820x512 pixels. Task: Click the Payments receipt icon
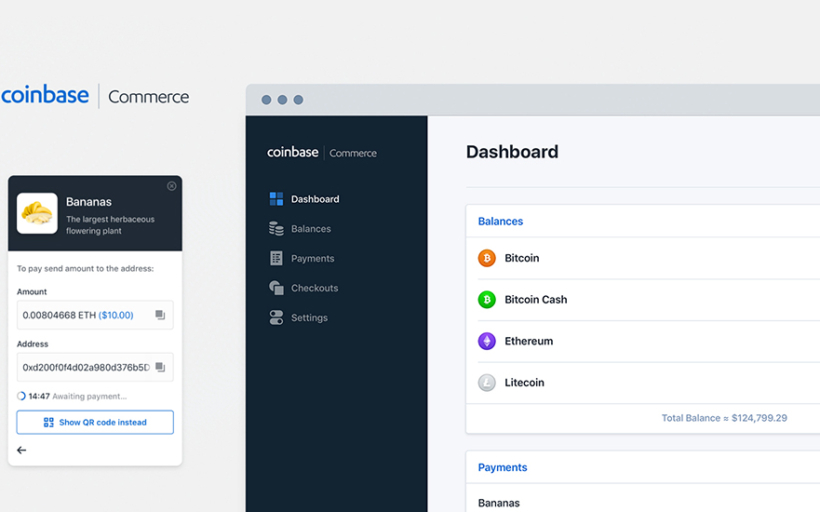pos(276,258)
